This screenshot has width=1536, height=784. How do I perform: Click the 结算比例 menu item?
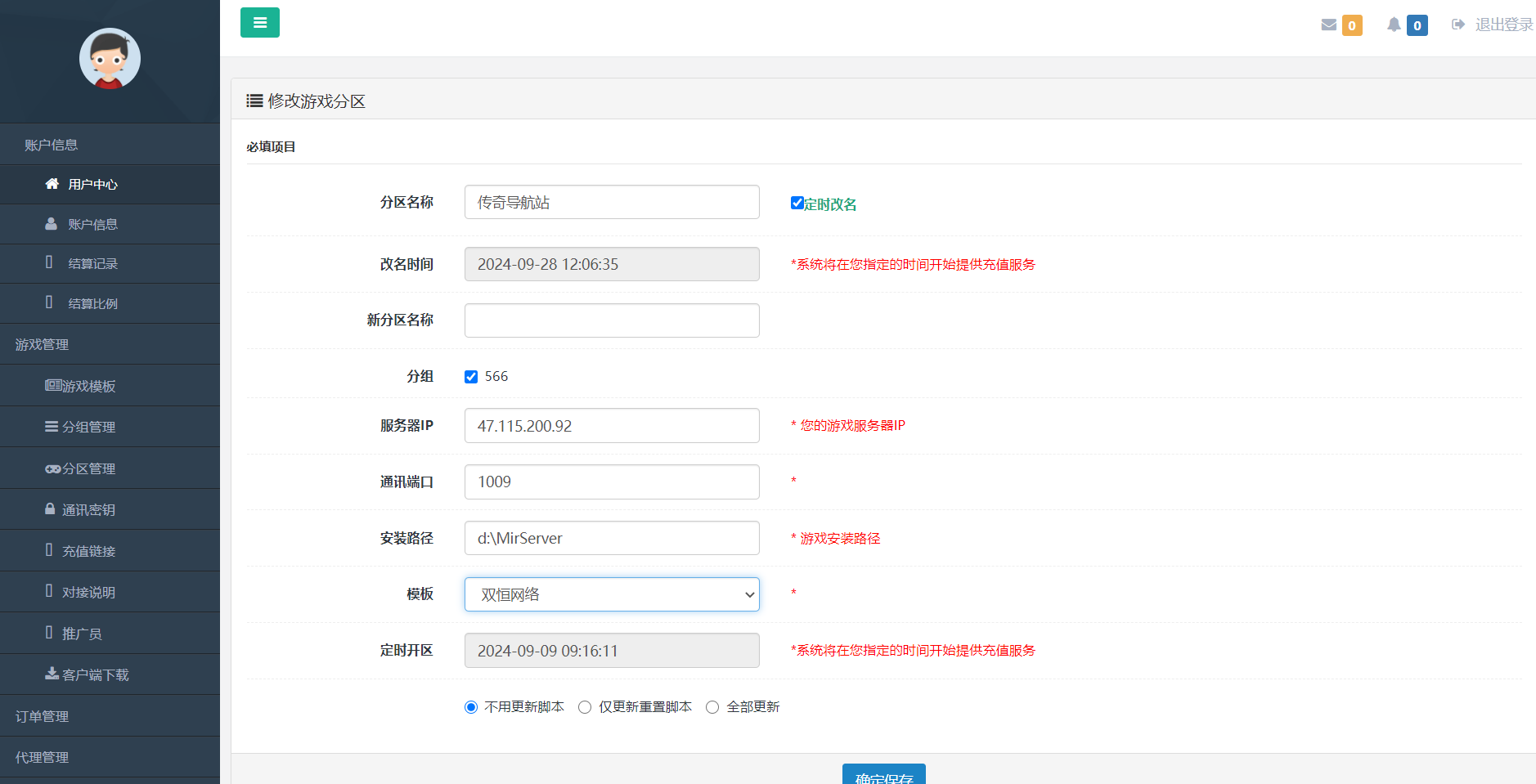coord(110,303)
